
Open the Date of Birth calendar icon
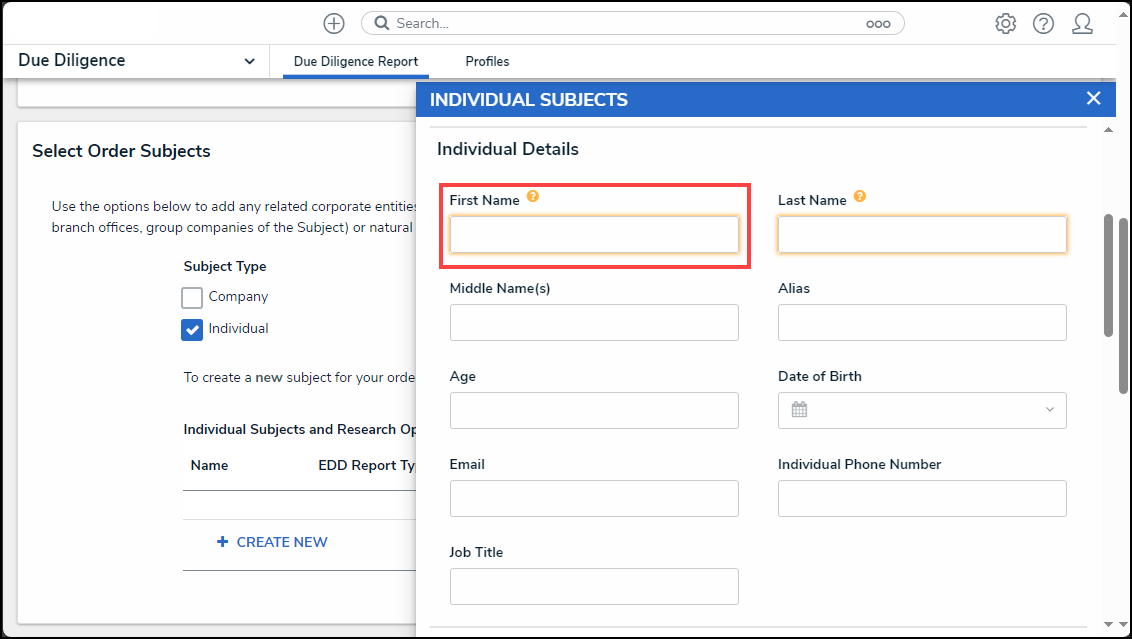[799, 409]
